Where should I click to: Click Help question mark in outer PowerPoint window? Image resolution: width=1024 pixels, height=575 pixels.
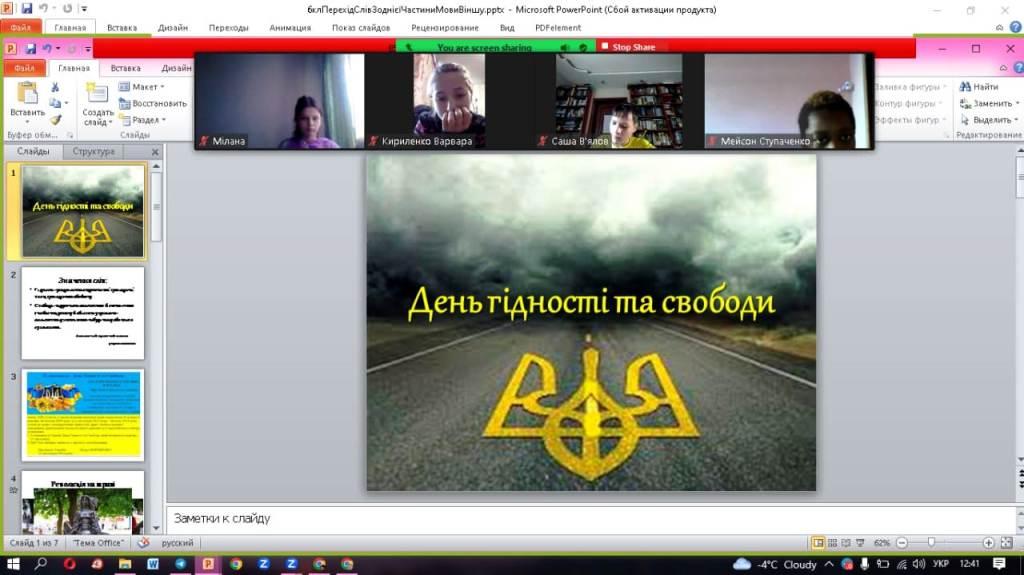[1016, 27]
